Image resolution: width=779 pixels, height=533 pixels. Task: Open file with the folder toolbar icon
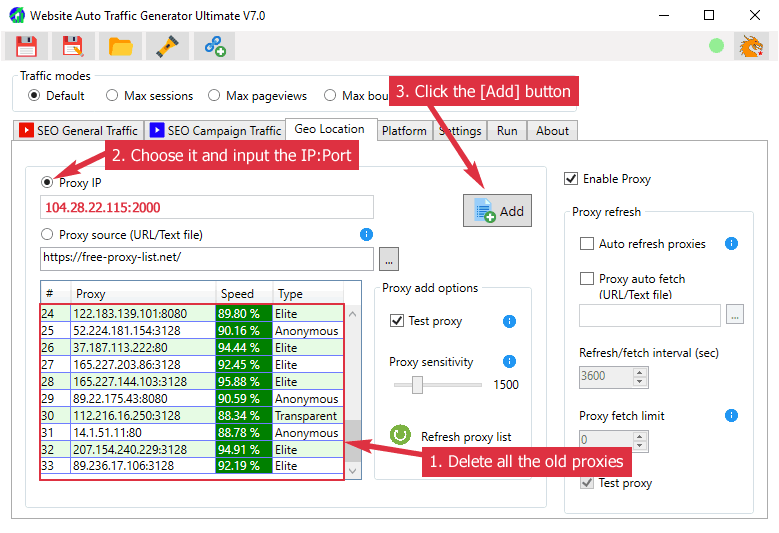(120, 46)
